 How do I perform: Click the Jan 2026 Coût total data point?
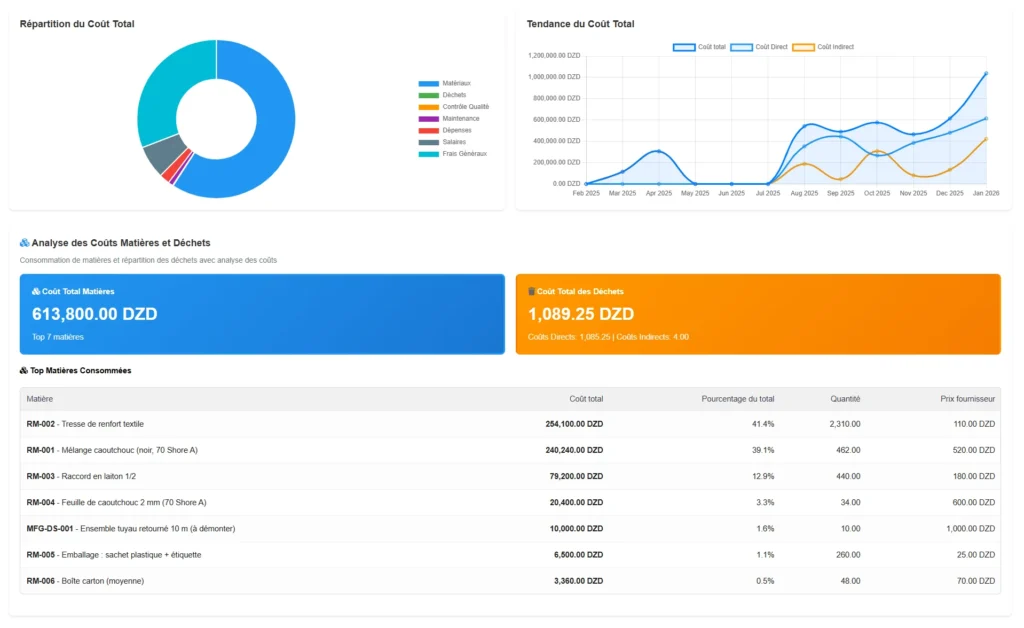click(x=985, y=73)
